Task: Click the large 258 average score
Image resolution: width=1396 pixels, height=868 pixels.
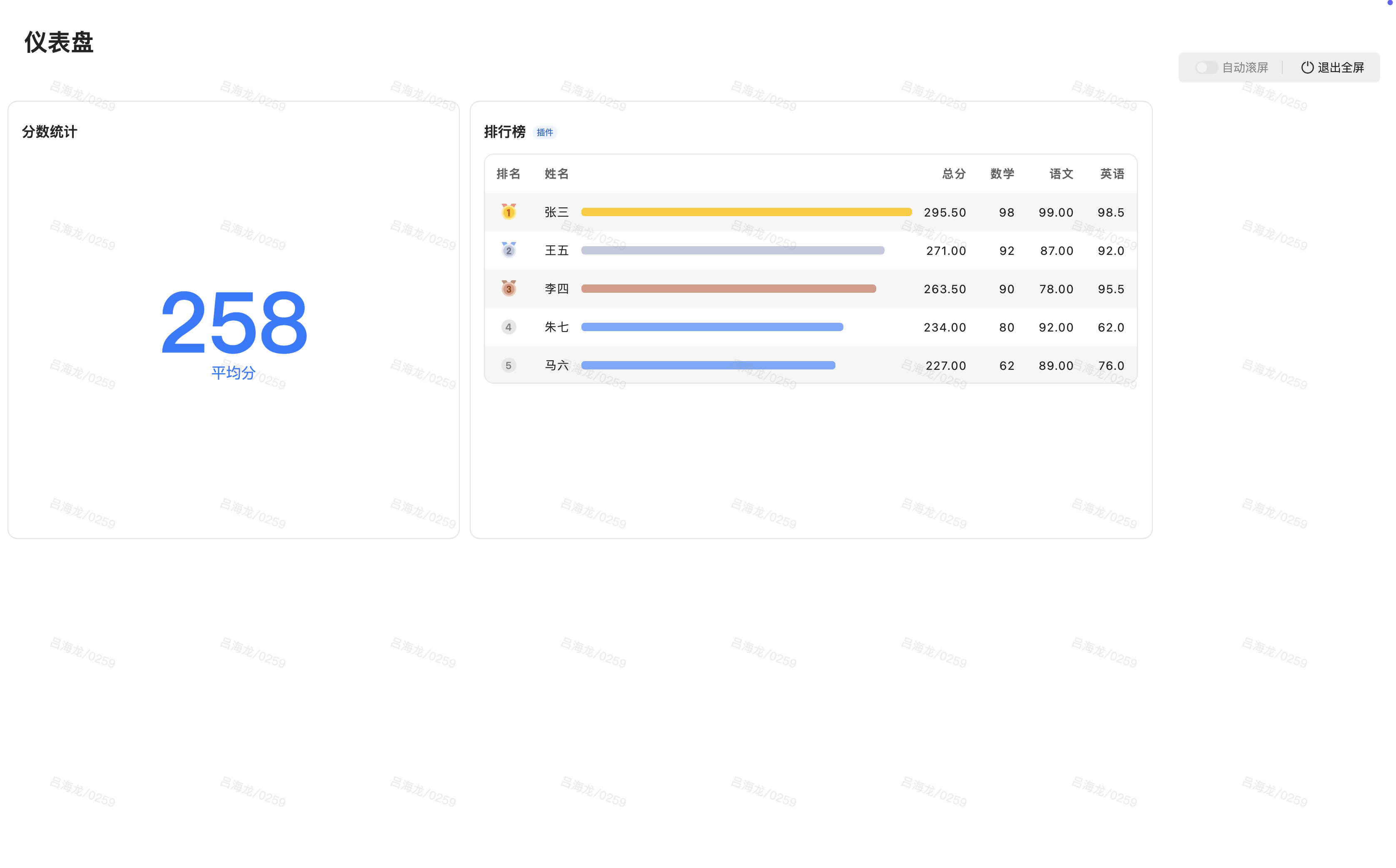Action: [234, 323]
